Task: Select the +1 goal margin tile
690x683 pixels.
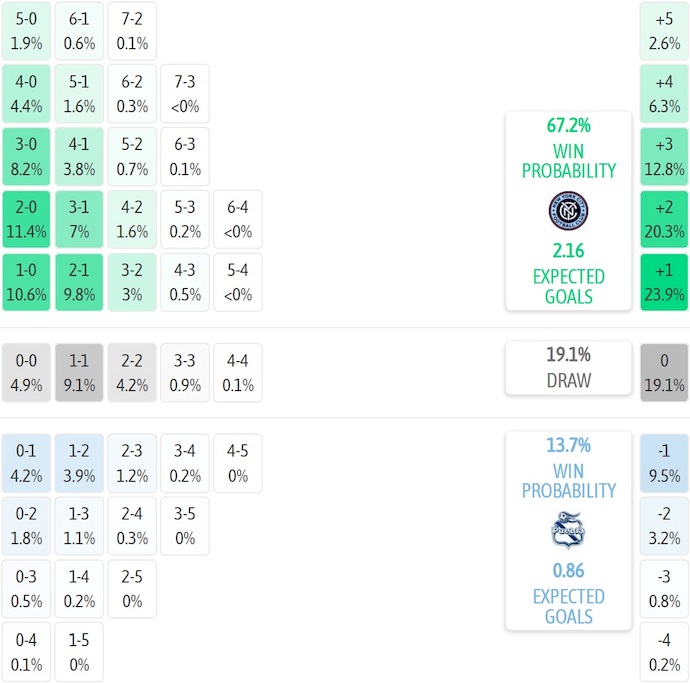Action: coord(664,282)
